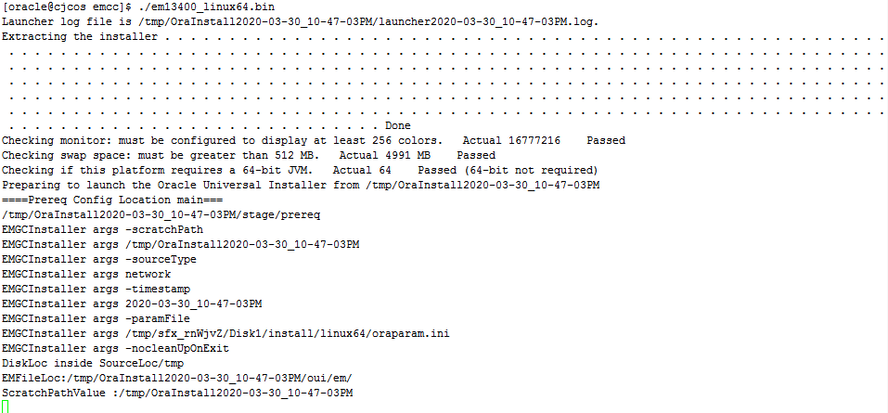This screenshot has height=413, width=888.
Task: Click the "args network" line
Action: (x=86, y=274)
